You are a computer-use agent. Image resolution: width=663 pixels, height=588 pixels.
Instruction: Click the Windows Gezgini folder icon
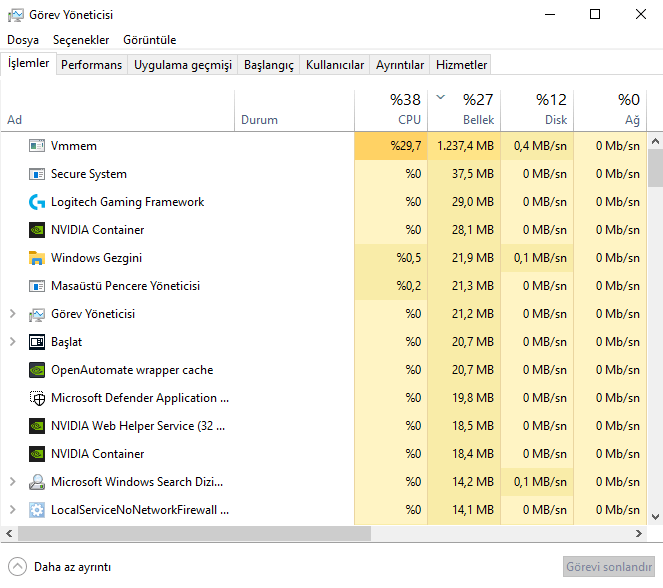[37, 258]
